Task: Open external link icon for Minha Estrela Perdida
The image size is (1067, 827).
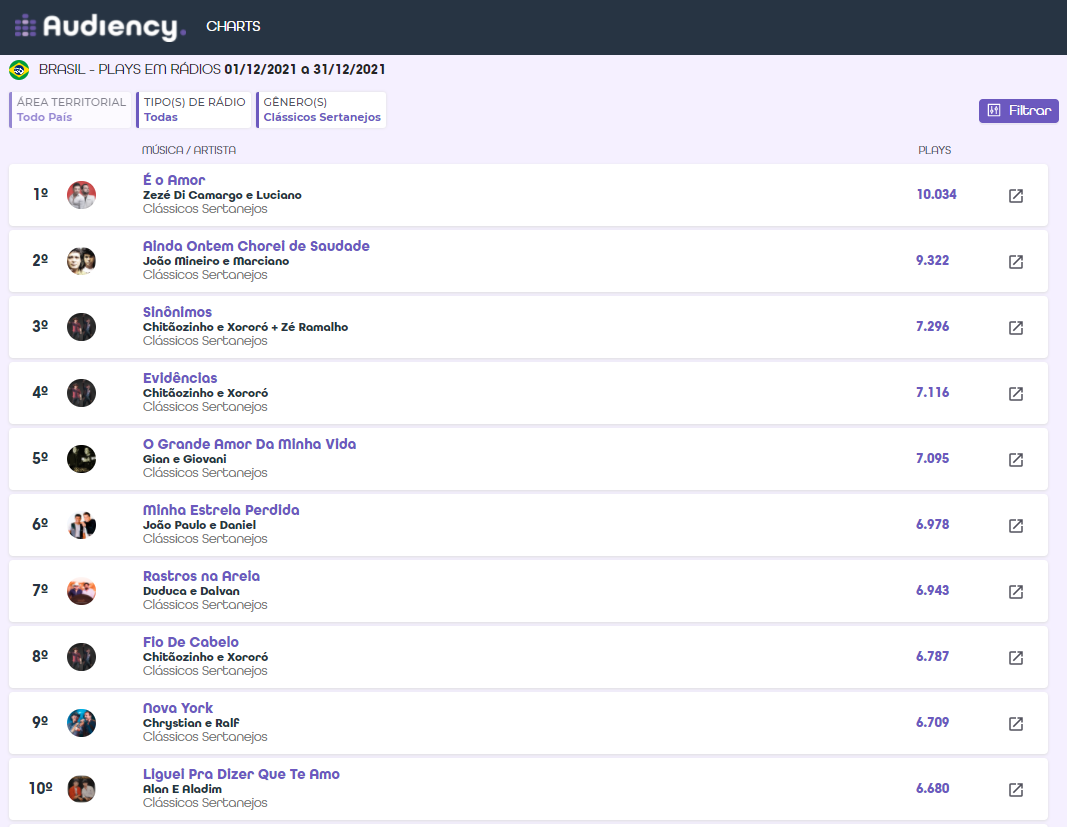Action: pos(1015,526)
